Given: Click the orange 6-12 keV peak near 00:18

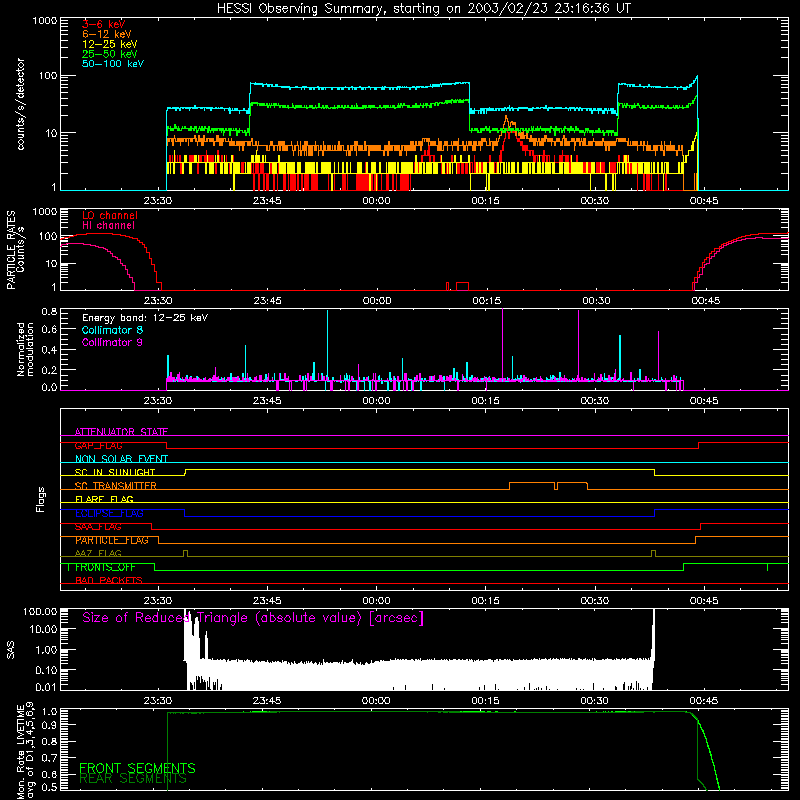Looking at the screenshot, I should tap(507, 120).
